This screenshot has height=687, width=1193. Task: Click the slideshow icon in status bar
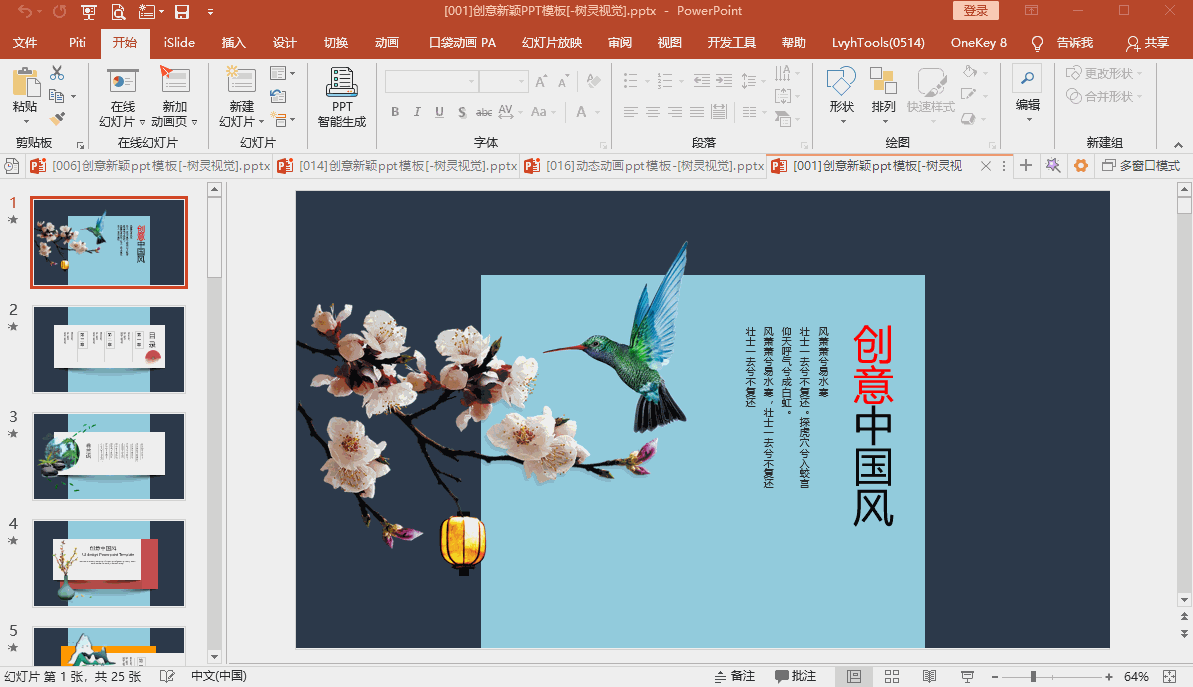[x=967, y=676]
